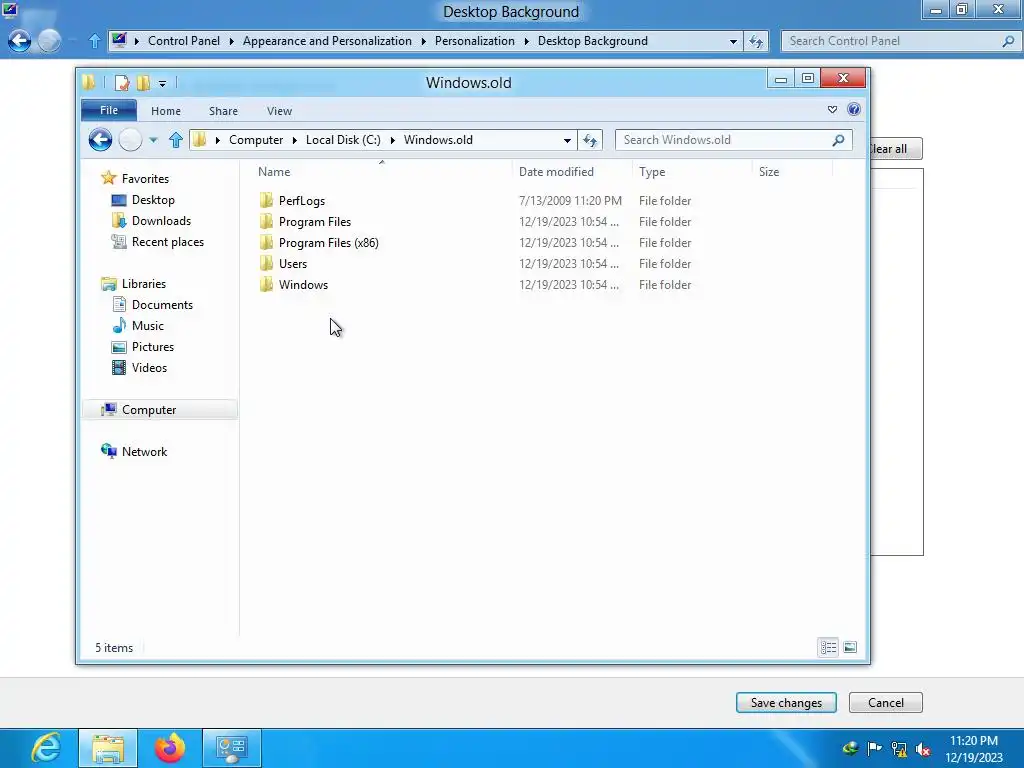Open the recent locations dropdown arrow
Image resolution: width=1024 pixels, height=768 pixels.
pyautogui.click(x=153, y=140)
